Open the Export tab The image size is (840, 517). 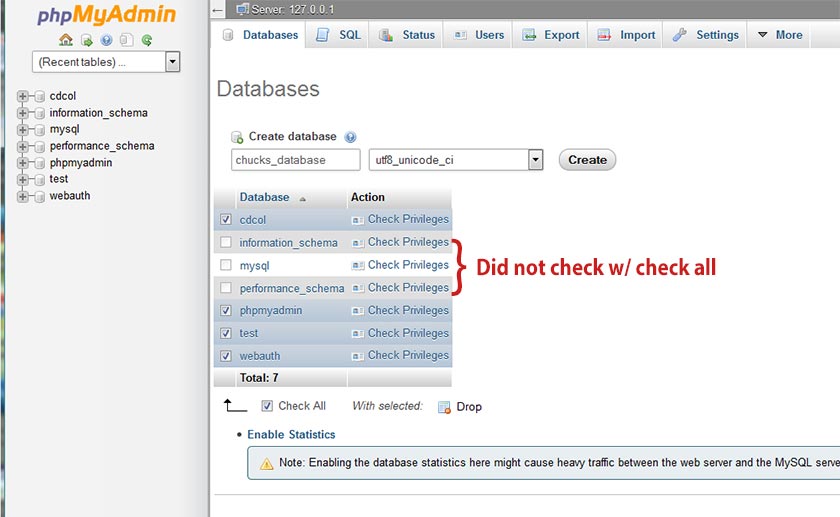[551, 35]
